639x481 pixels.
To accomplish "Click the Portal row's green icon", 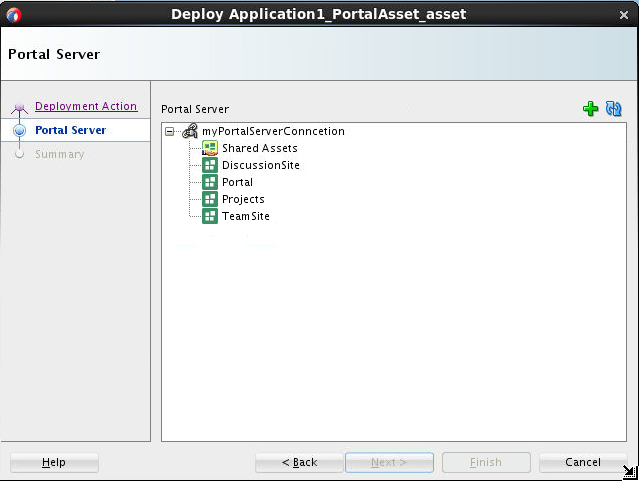I will pyautogui.click(x=210, y=182).
